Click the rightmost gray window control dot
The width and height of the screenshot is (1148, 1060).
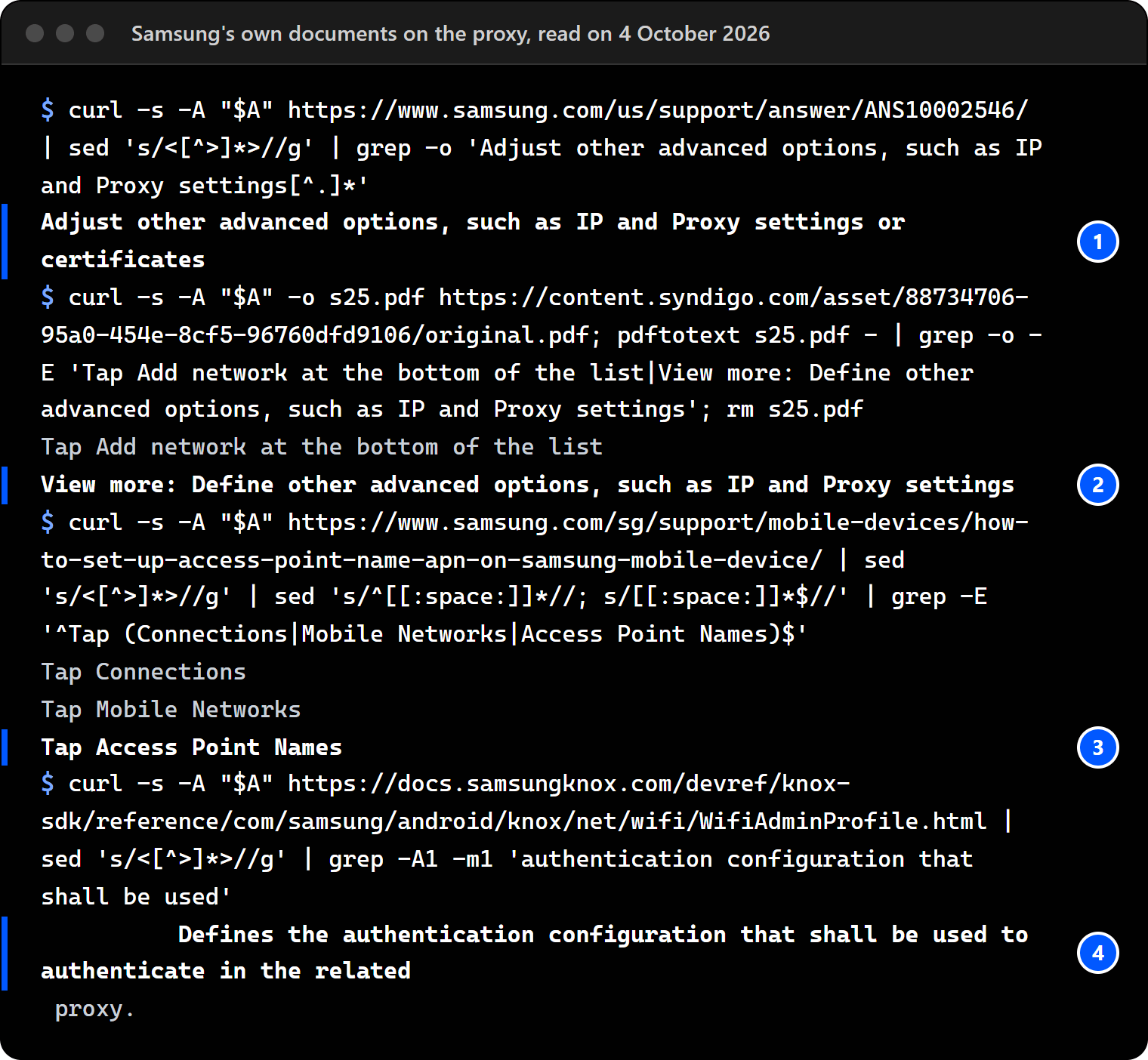[x=95, y=33]
